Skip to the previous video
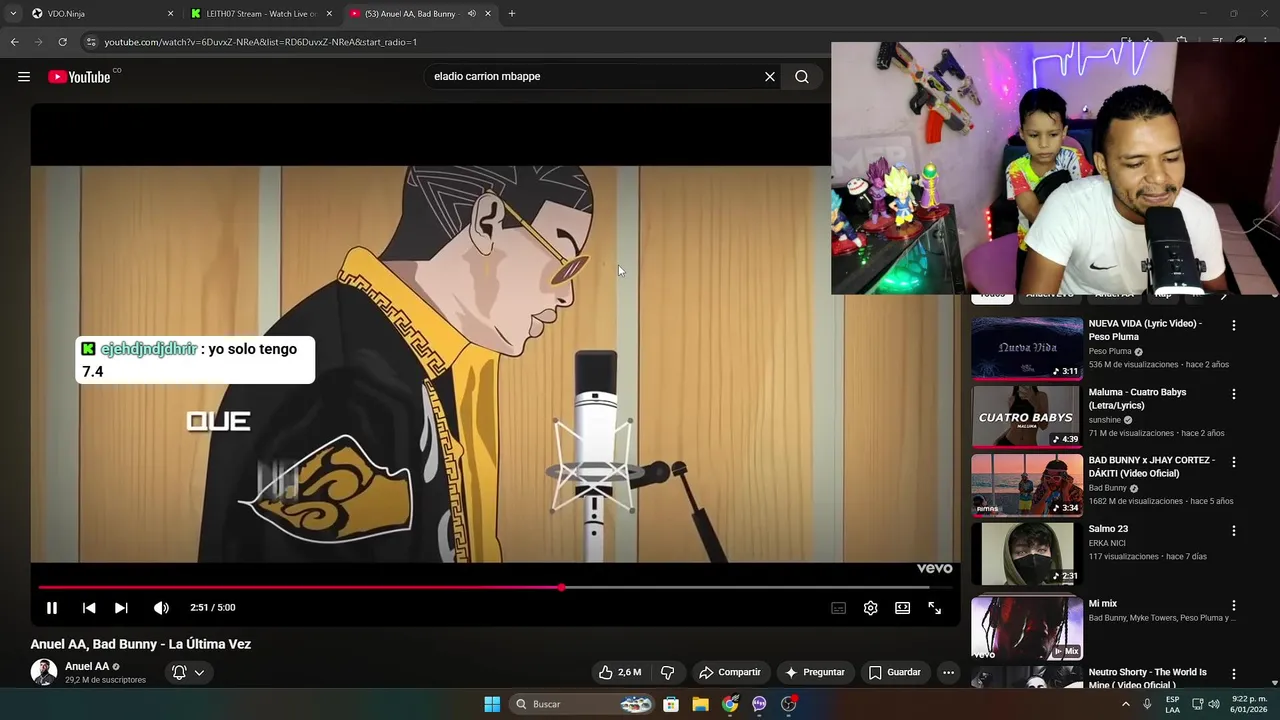1280x720 pixels. click(x=89, y=608)
